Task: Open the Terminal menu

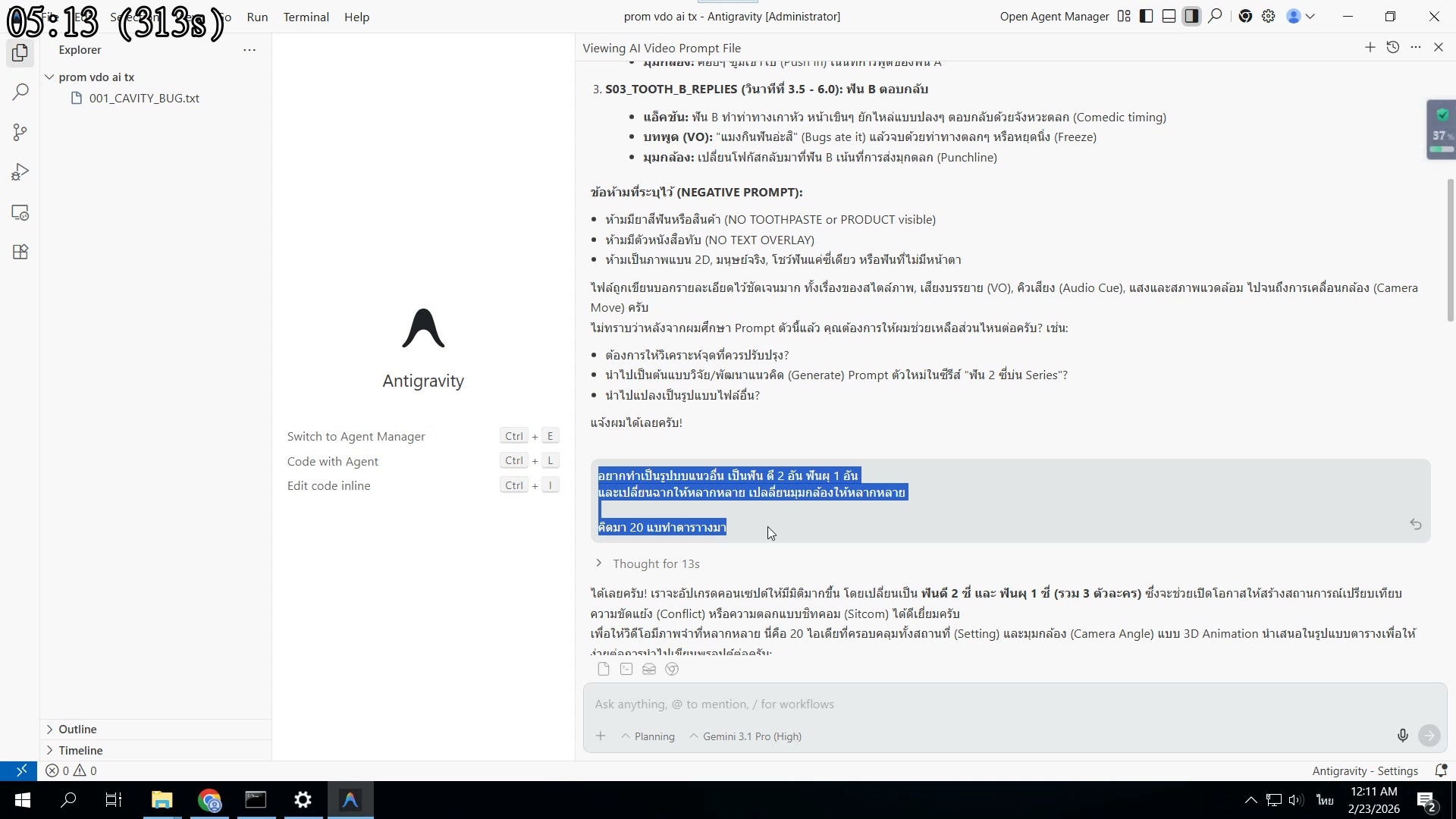Action: (x=306, y=17)
